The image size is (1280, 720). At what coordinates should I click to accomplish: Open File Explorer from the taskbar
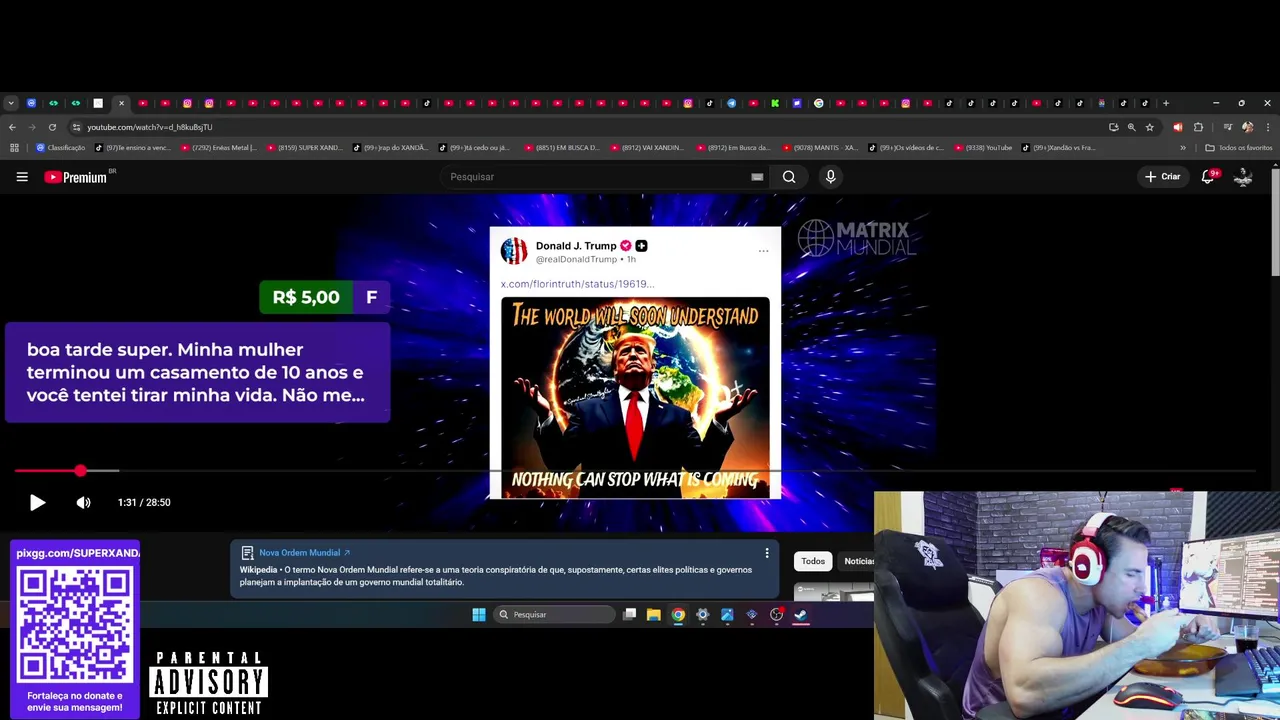pyautogui.click(x=654, y=615)
